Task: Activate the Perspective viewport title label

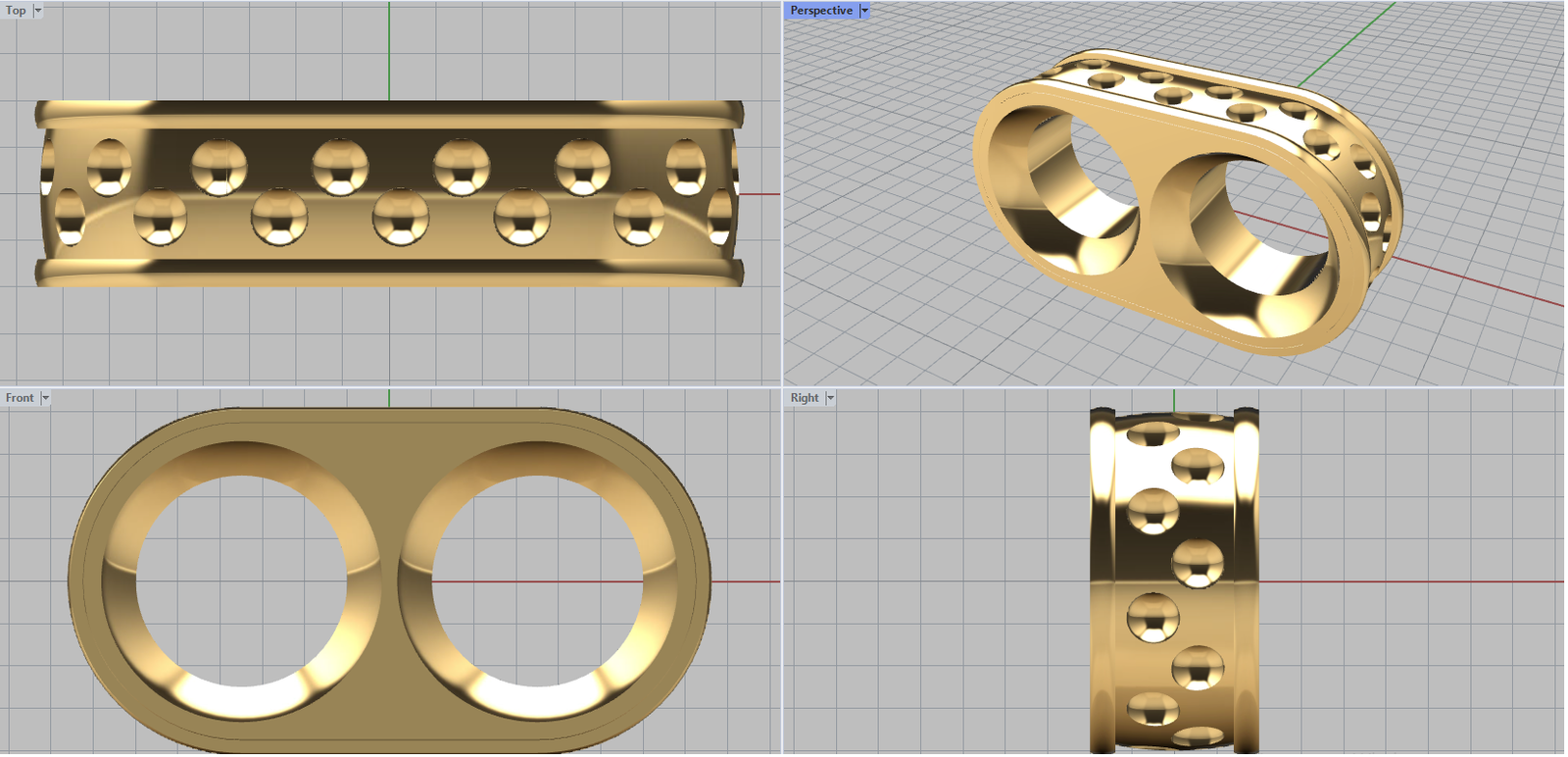Action: (x=821, y=11)
